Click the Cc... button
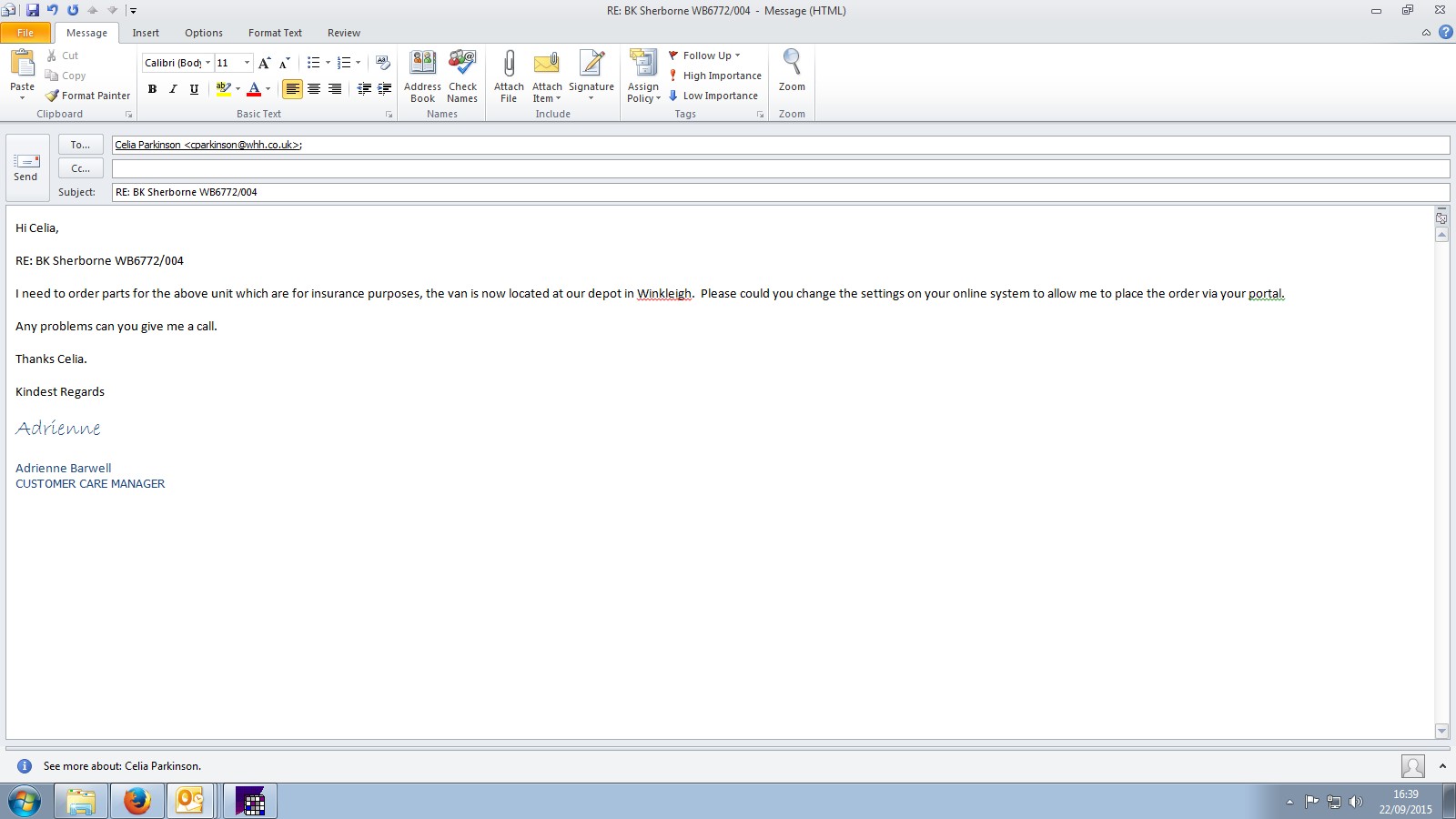The height and width of the screenshot is (819, 1456). (x=81, y=168)
